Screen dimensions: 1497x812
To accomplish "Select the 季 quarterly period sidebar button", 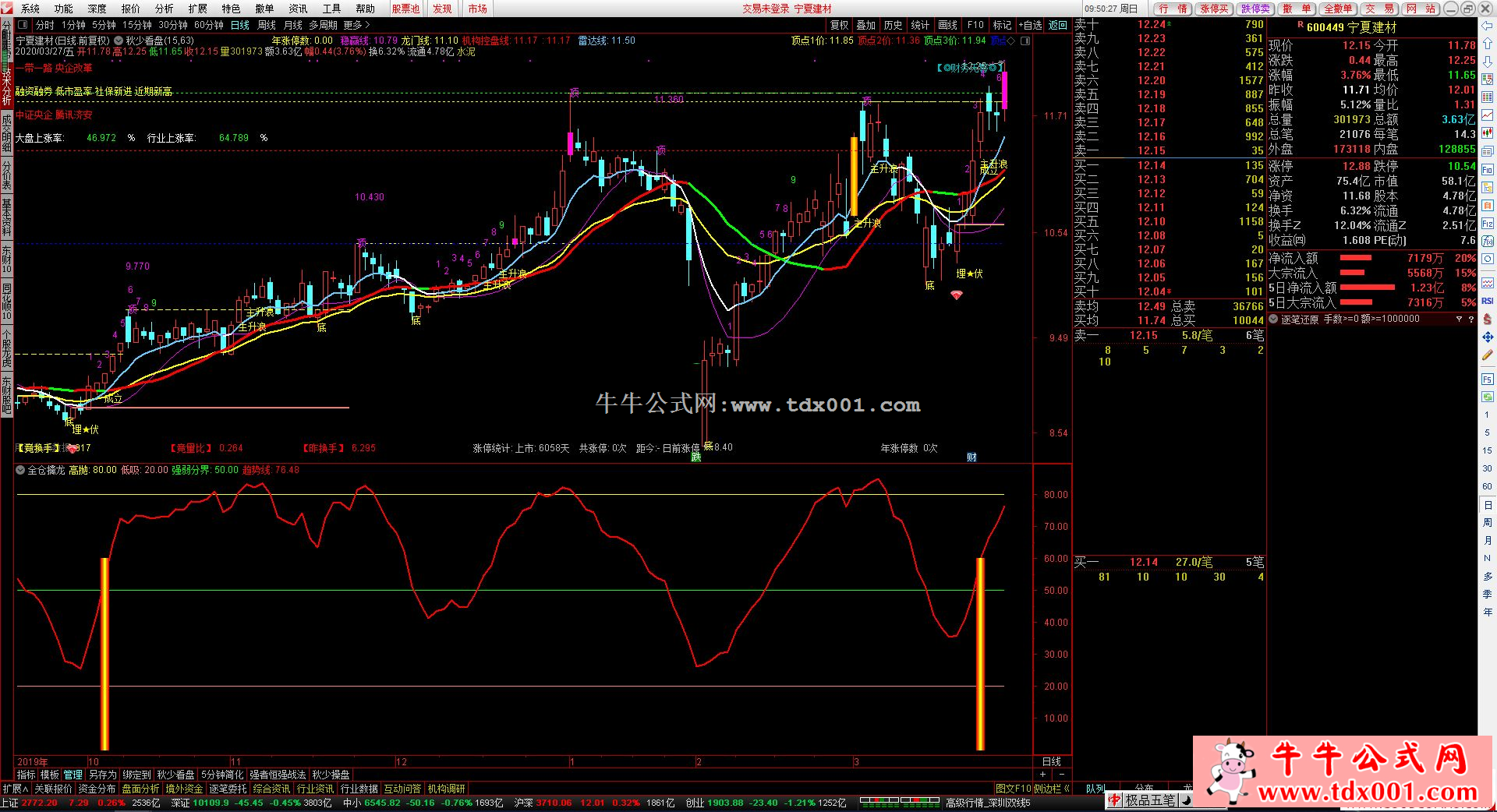I will pos(1487,594).
